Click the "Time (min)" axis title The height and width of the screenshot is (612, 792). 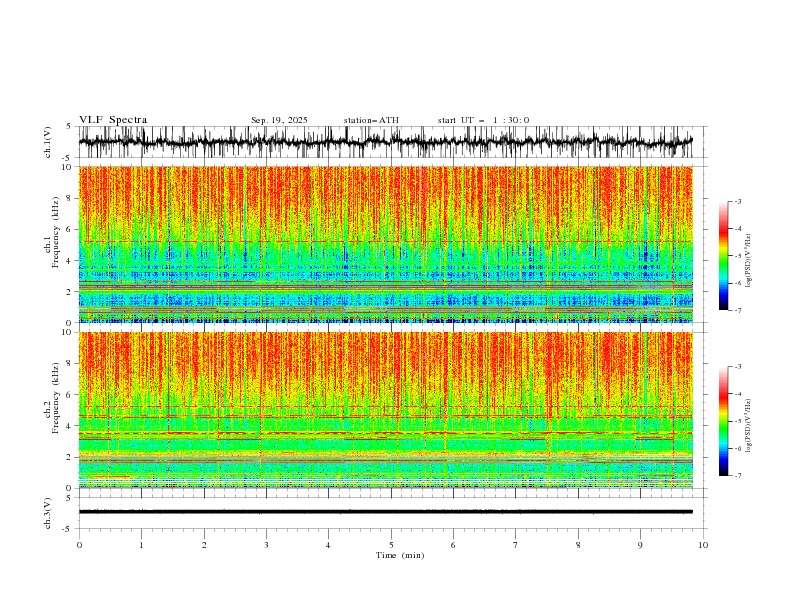tap(400, 555)
